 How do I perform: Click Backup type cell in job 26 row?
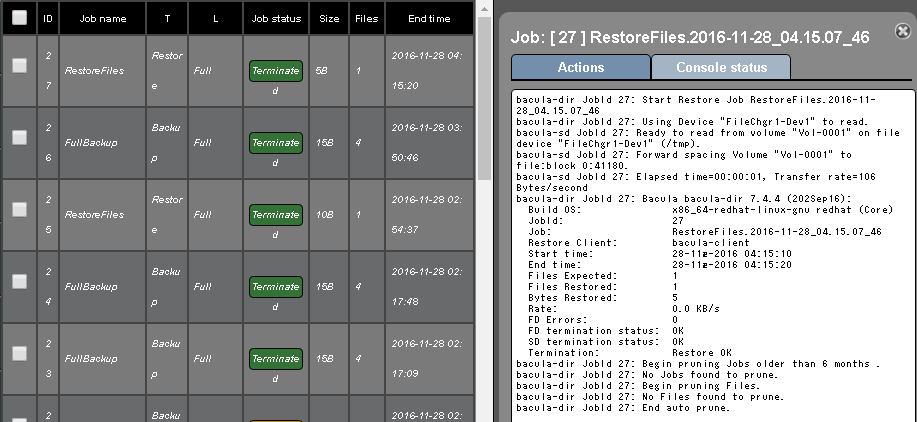pos(166,143)
